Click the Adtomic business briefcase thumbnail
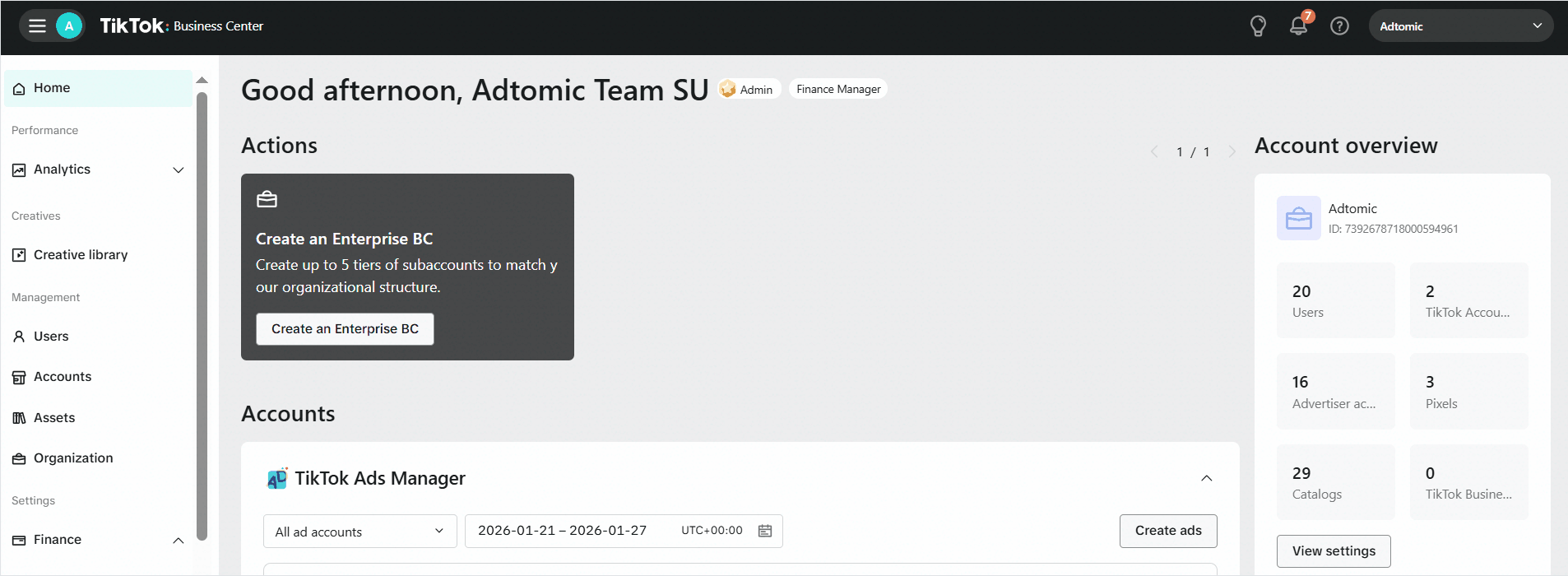 tap(1299, 218)
